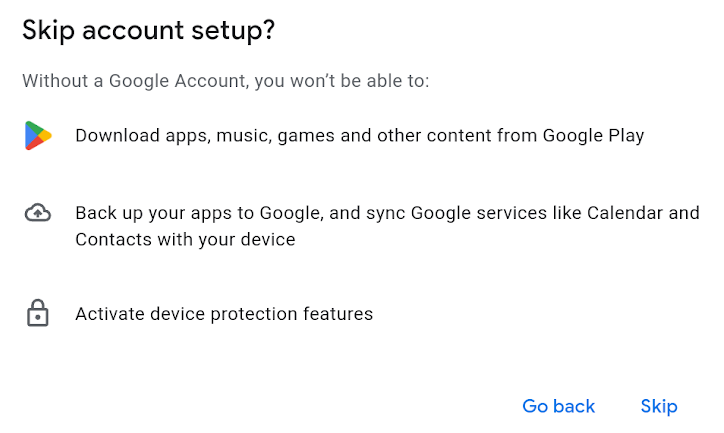Select the "Back up your apps to Google" text
This screenshot has width=724, height=433.
387,213
